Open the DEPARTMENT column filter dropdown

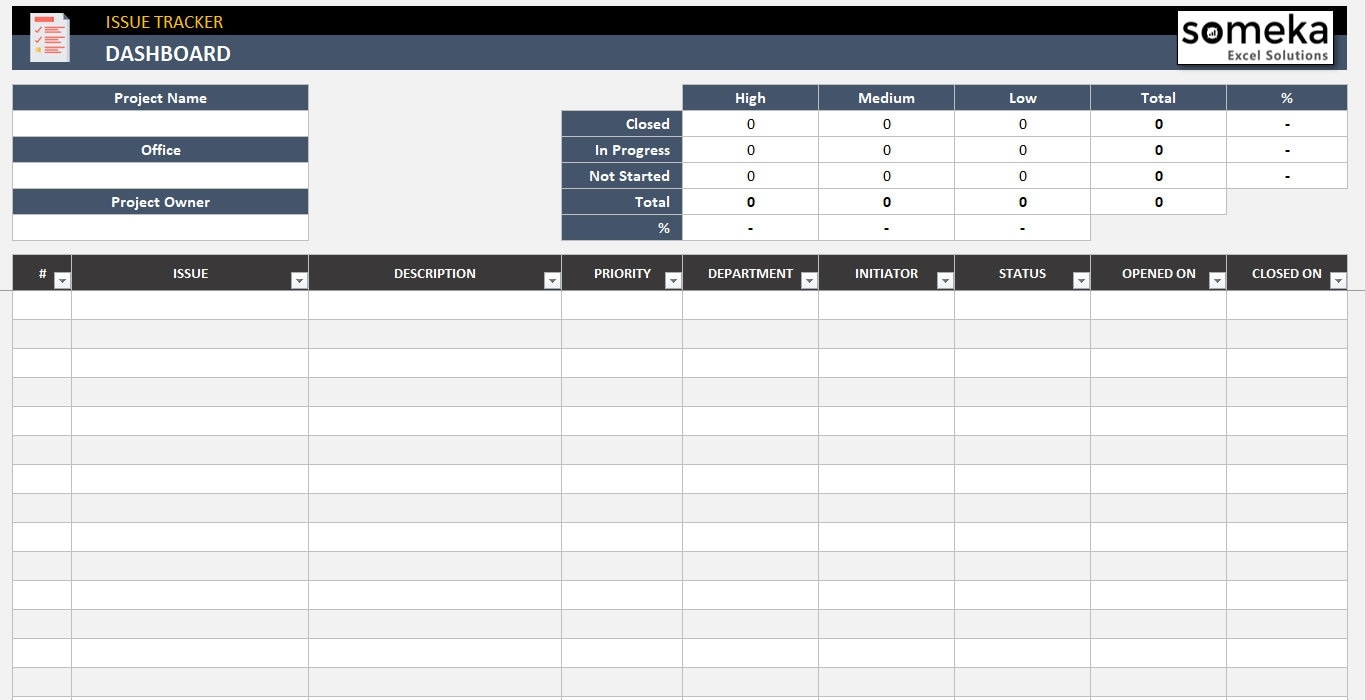coord(808,281)
